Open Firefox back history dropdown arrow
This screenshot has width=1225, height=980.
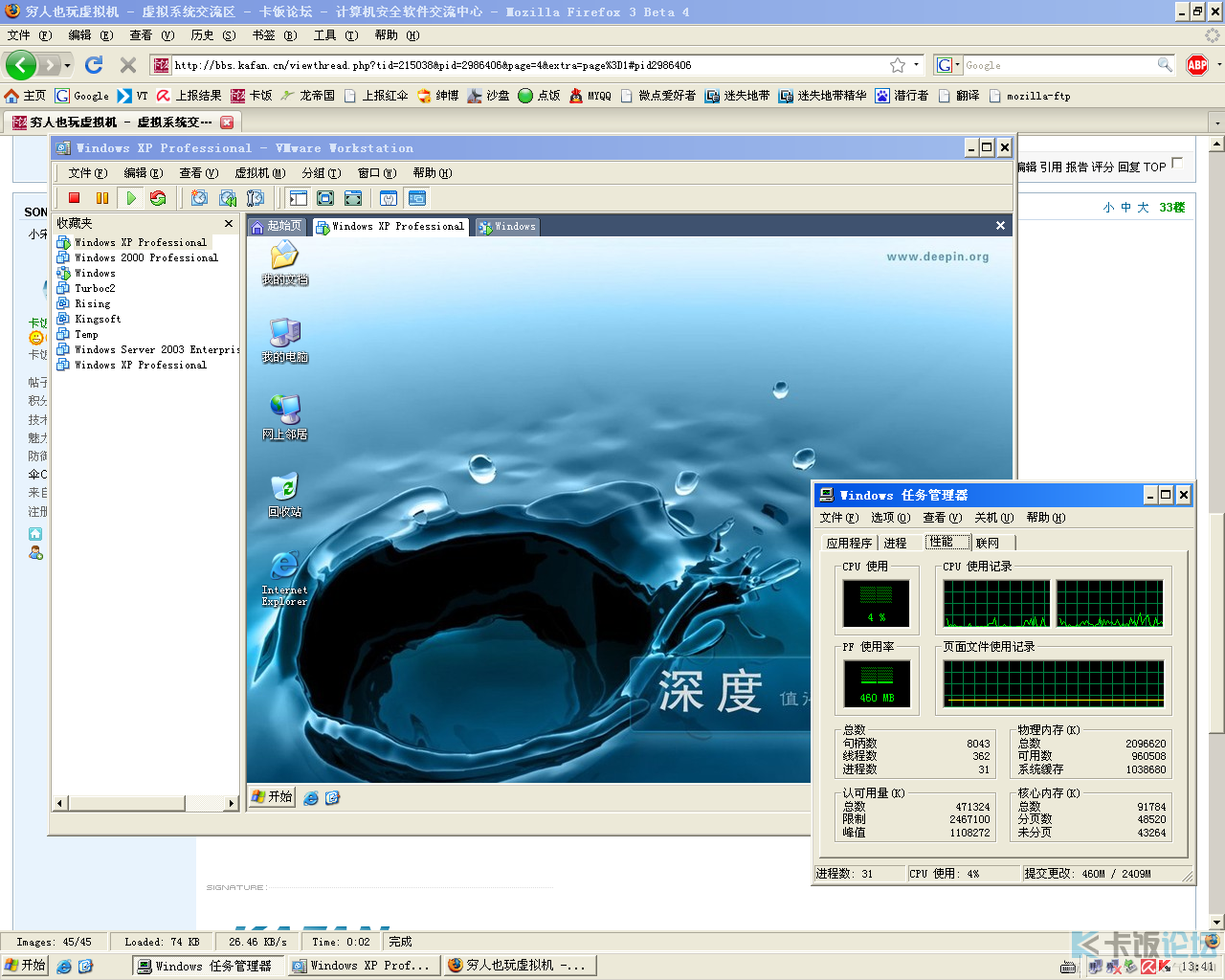point(68,65)
